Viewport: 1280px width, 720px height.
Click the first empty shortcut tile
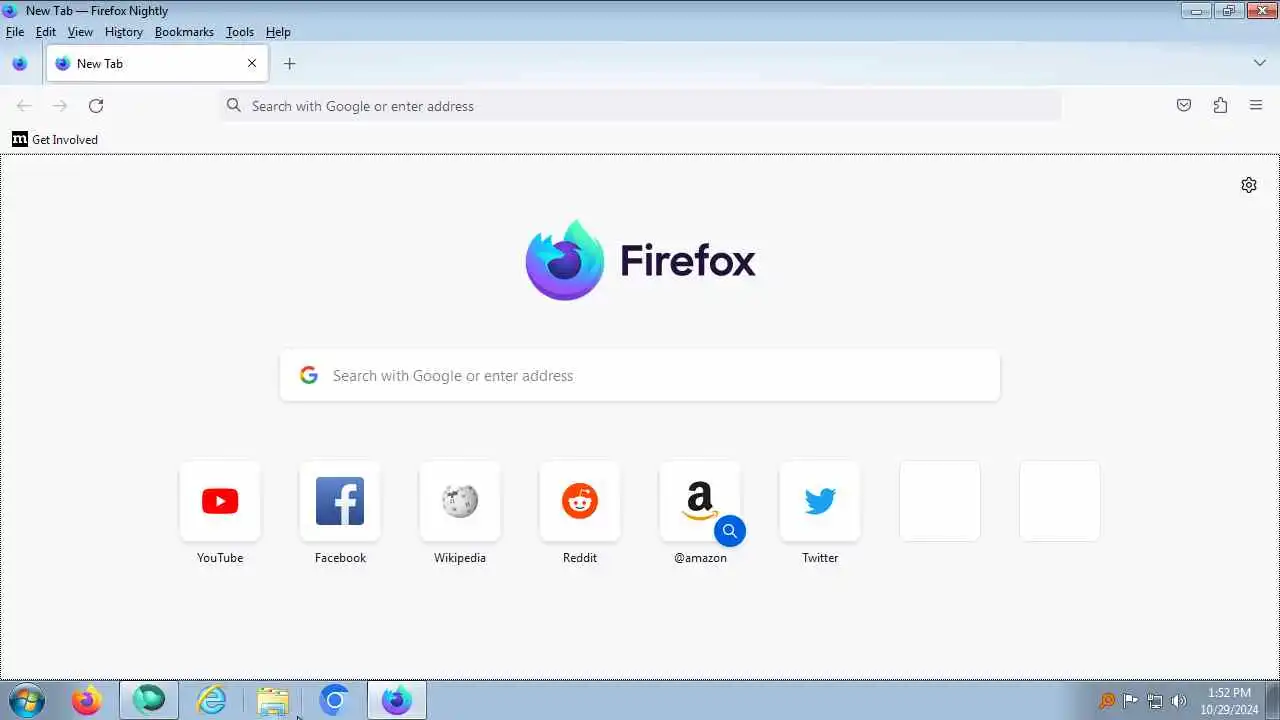[940, 501]
